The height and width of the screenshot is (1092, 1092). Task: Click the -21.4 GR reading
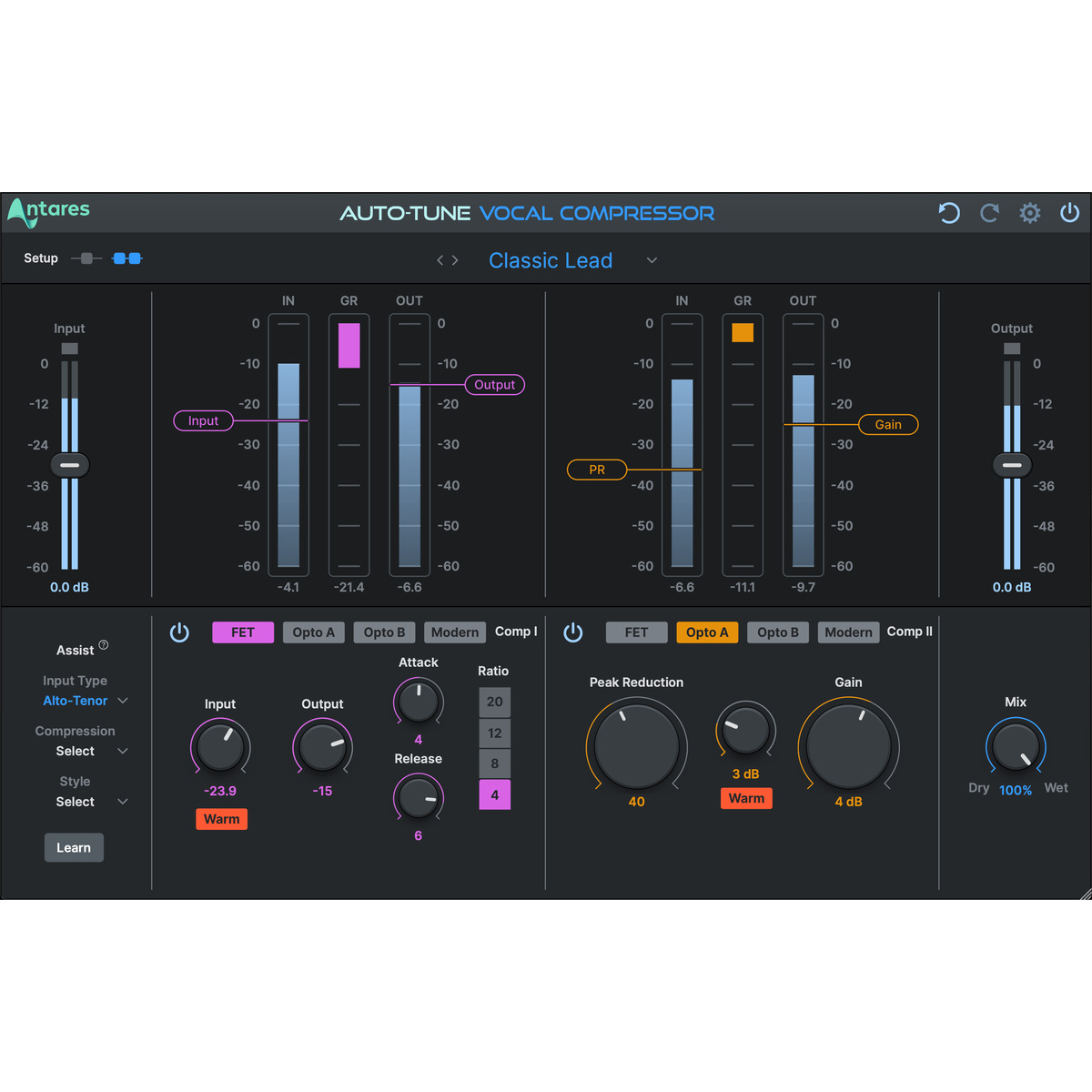click(x=349, y=587)
